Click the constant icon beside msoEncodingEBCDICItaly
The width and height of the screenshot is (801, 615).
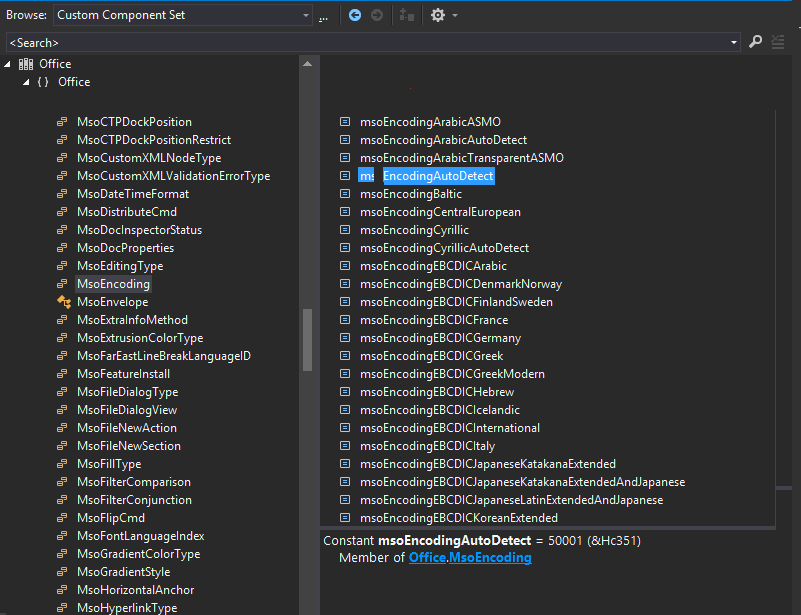[x=345, y=446]
